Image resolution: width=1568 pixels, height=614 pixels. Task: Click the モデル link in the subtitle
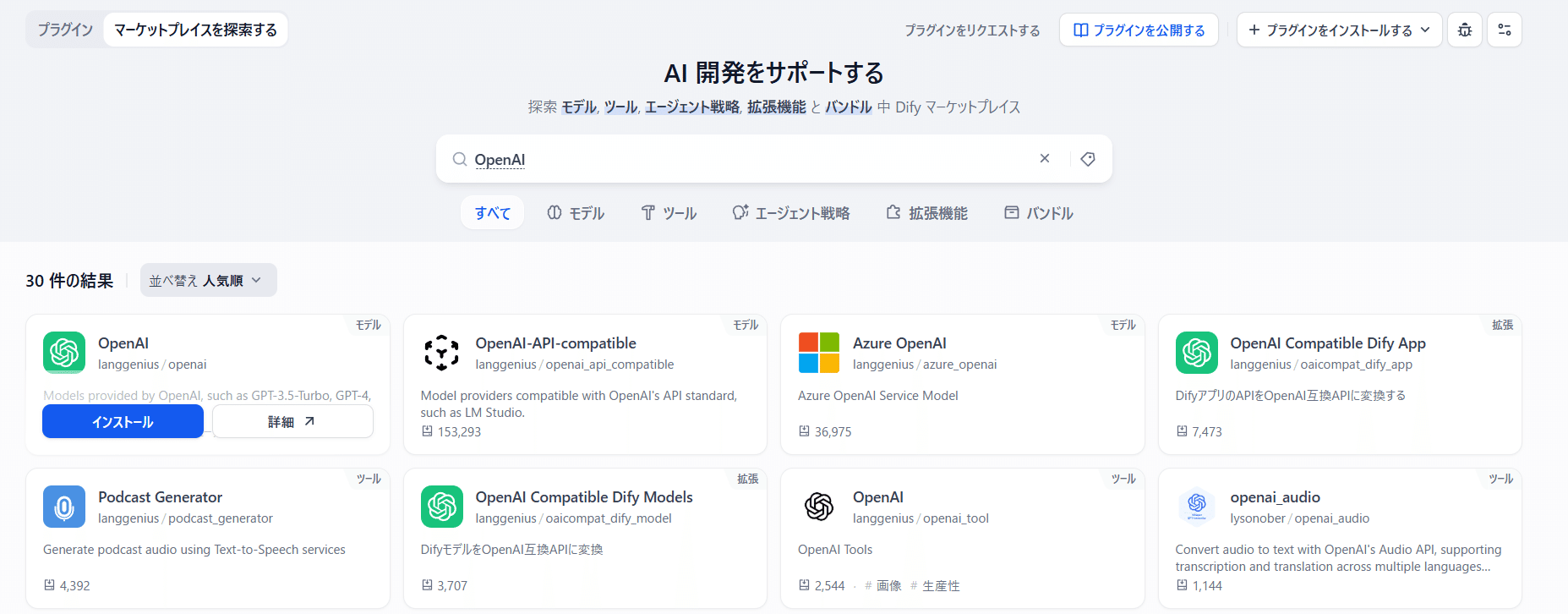tap(579, 107)
